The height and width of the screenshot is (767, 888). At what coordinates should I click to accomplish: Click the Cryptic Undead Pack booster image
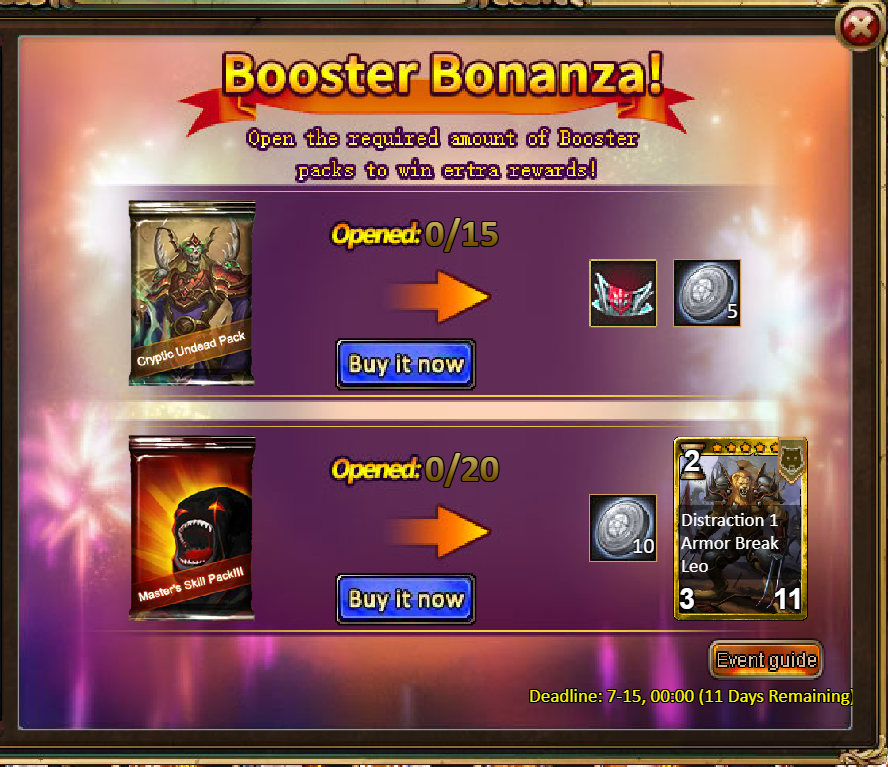point(192,293)
